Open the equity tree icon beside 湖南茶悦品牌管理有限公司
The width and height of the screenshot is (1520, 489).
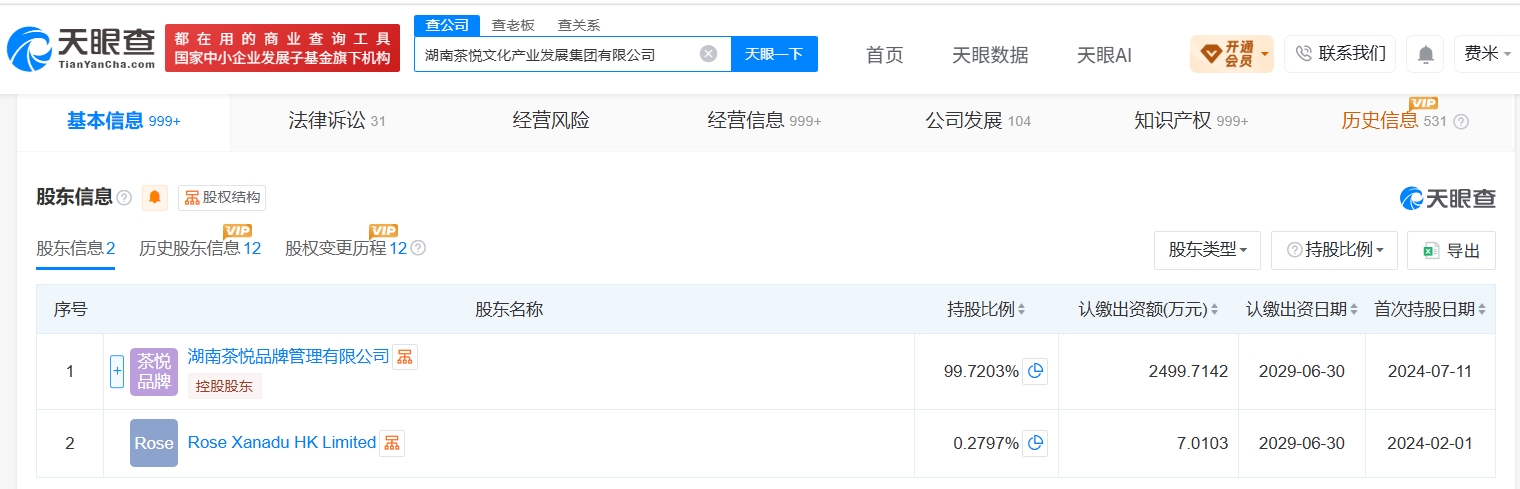[x=404, y=356]
